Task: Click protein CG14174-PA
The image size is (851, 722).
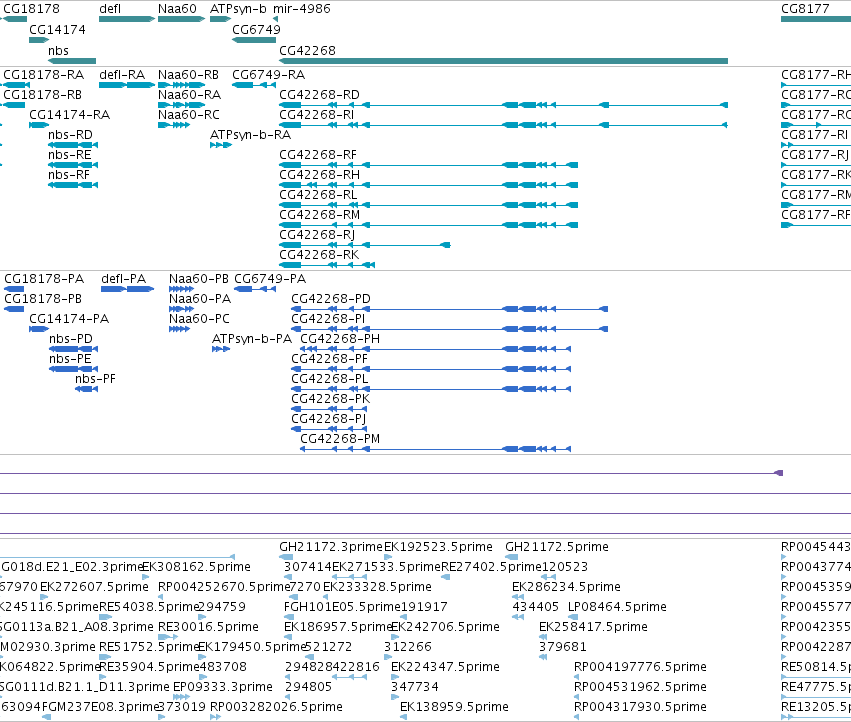Action: pyautogui.click(x=39, y=329)
